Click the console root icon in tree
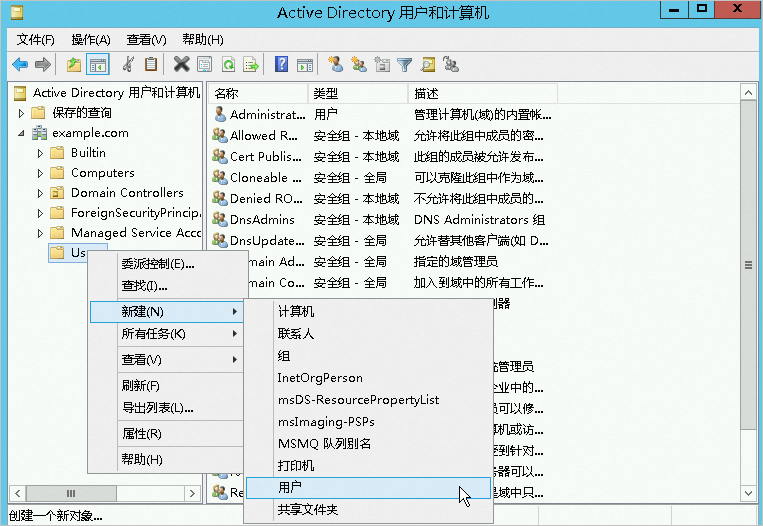This screenshot has height=526, width=763. 20,92
